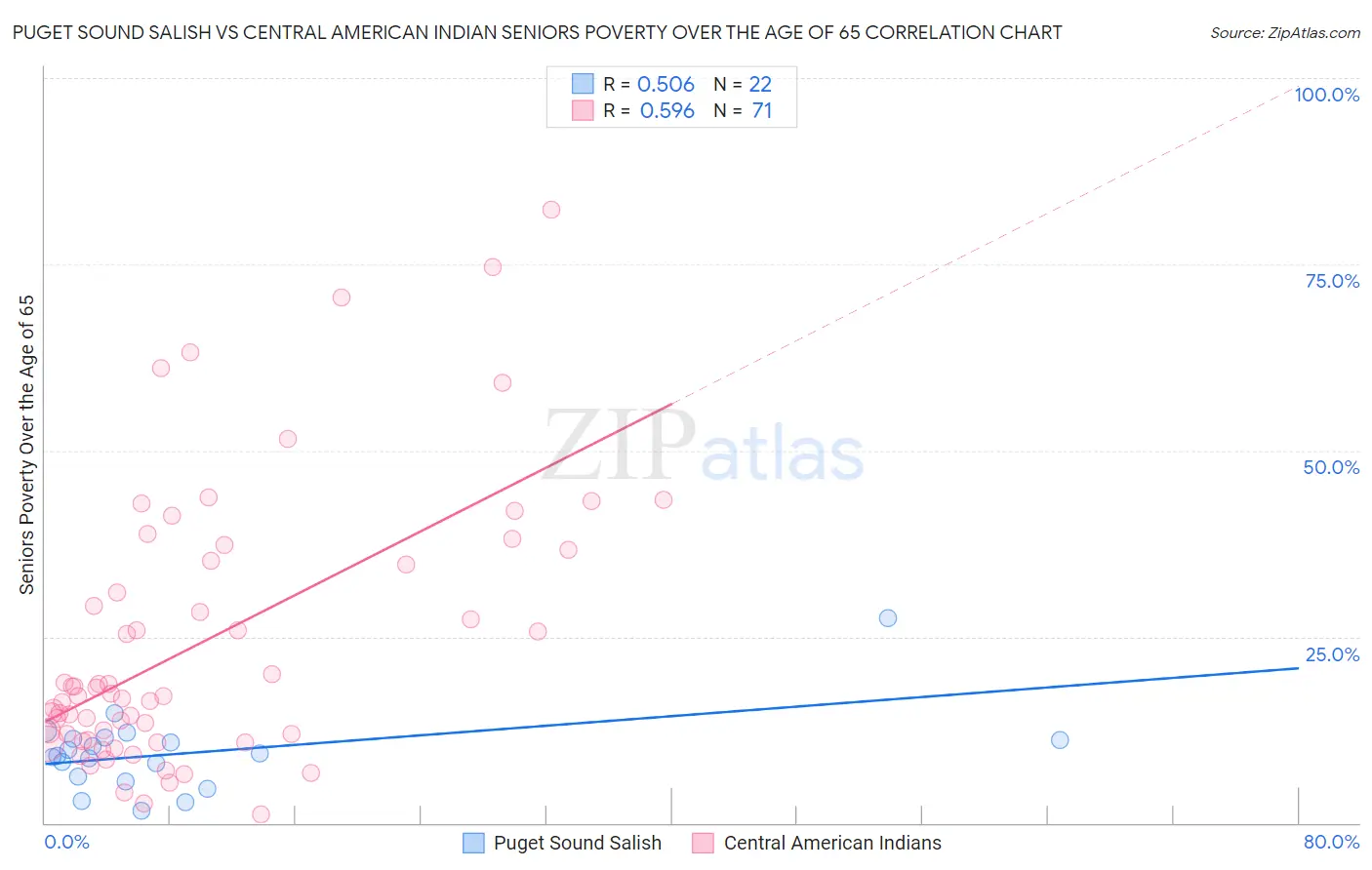Click the 50.0% y-axis label
The width and height of the screenshot is (1372, 870).
pos(1332,467)
